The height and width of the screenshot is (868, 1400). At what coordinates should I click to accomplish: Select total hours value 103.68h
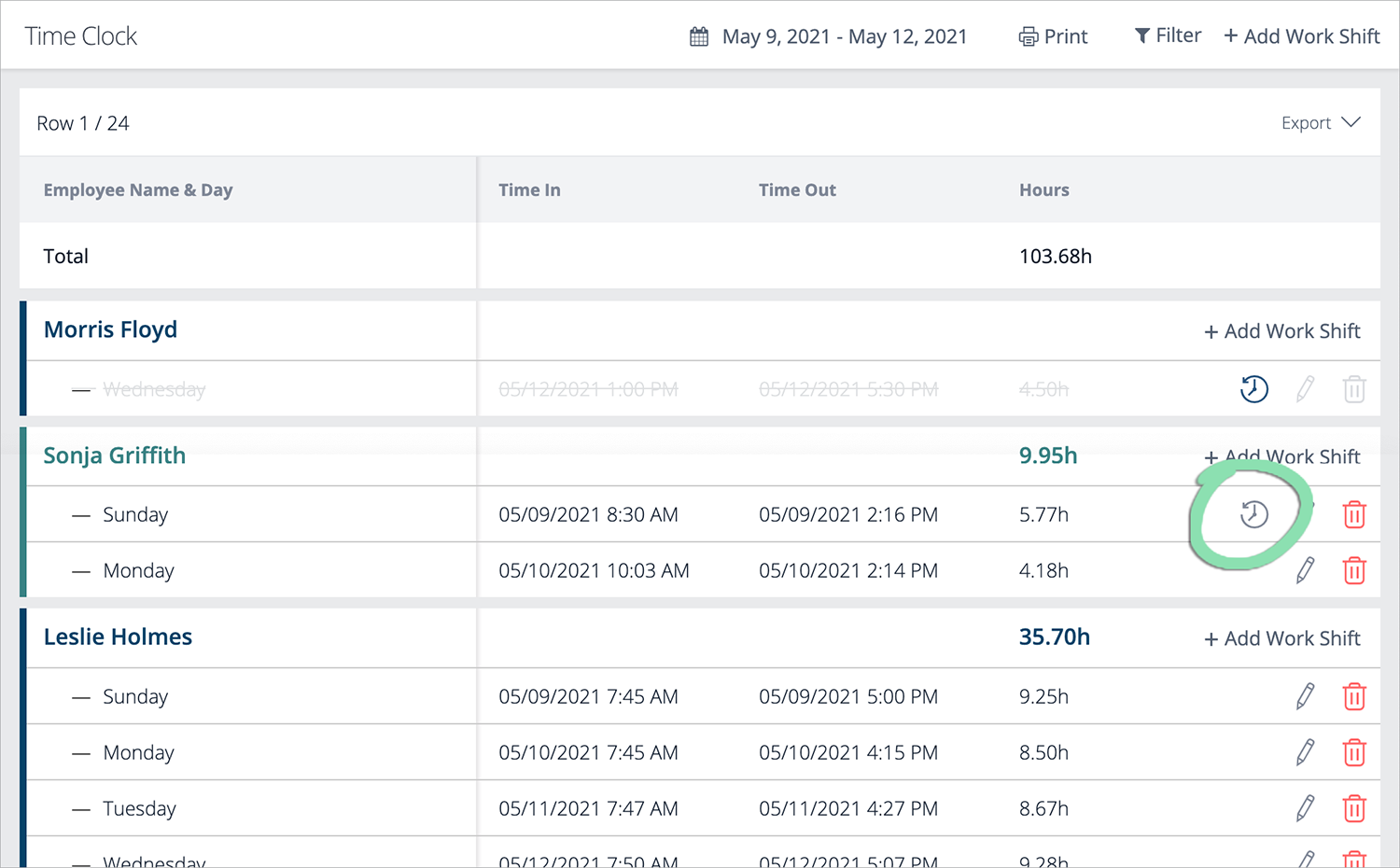coord(1055,257)
